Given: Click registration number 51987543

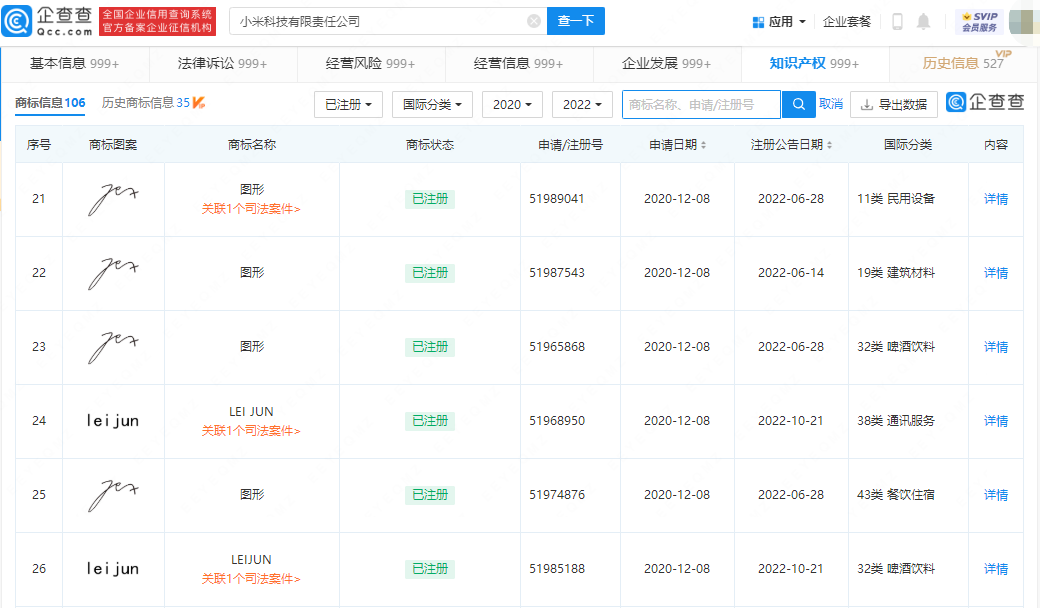Looking at the screenshot, I should [x=556, y=273].
